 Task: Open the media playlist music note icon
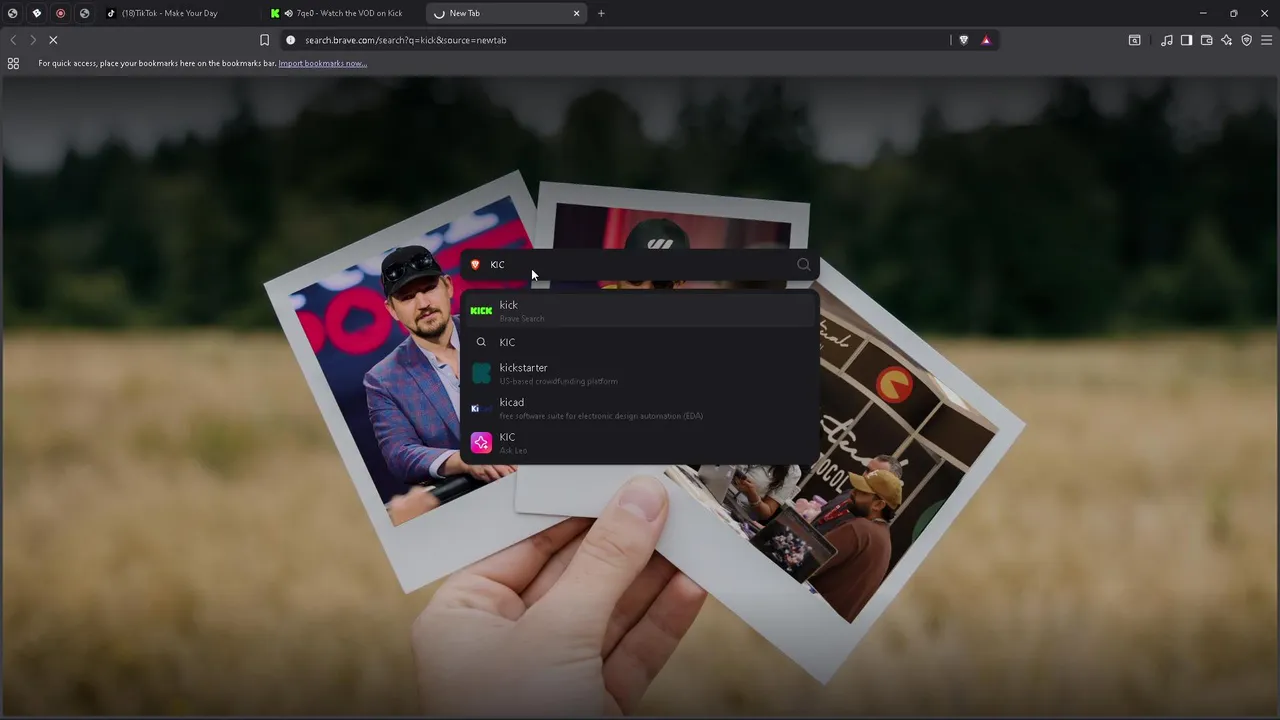tap(1167, 40)
